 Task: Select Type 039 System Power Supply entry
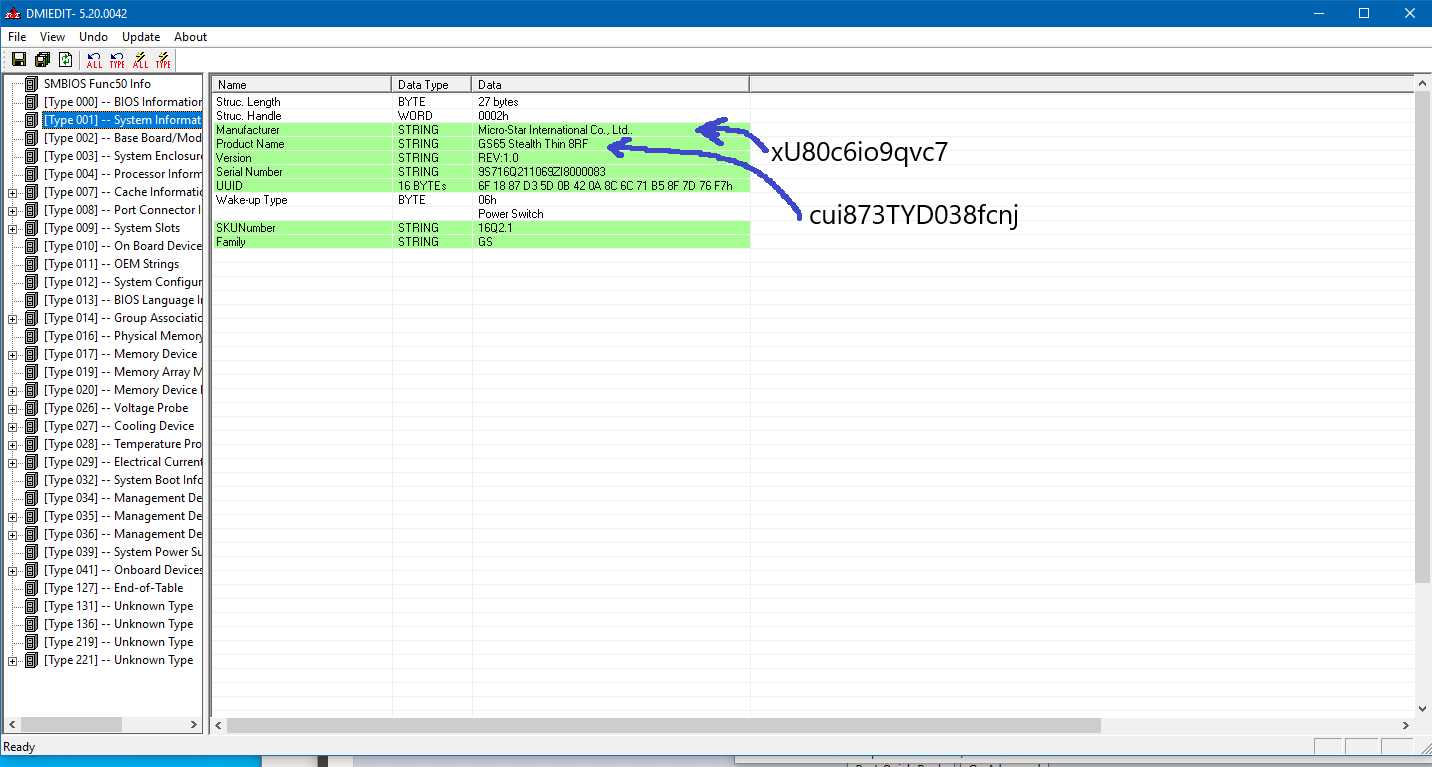tap(122, 552)
